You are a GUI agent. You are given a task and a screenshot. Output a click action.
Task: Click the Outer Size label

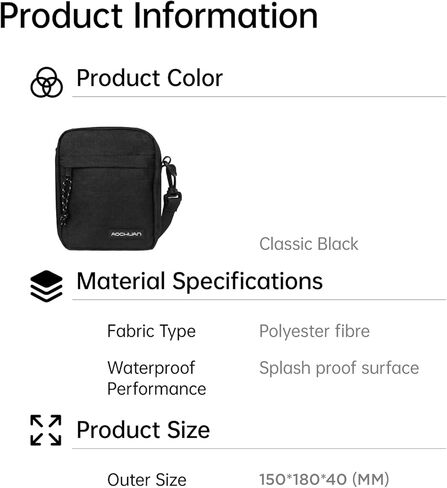click(147, 480)
